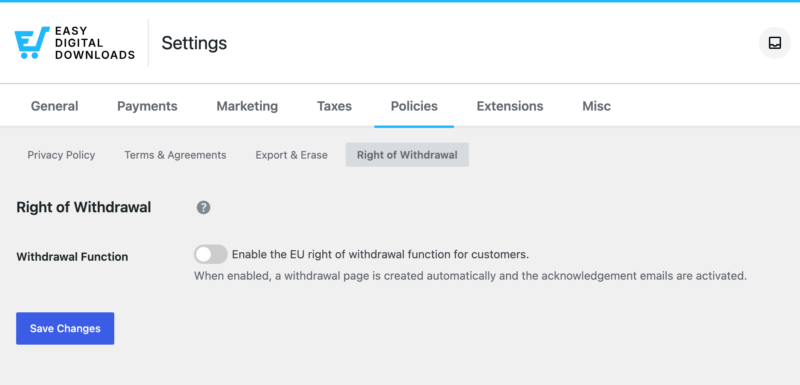
Task: Open the Privacy Policy subsection
Action: [x=61, y=155]
